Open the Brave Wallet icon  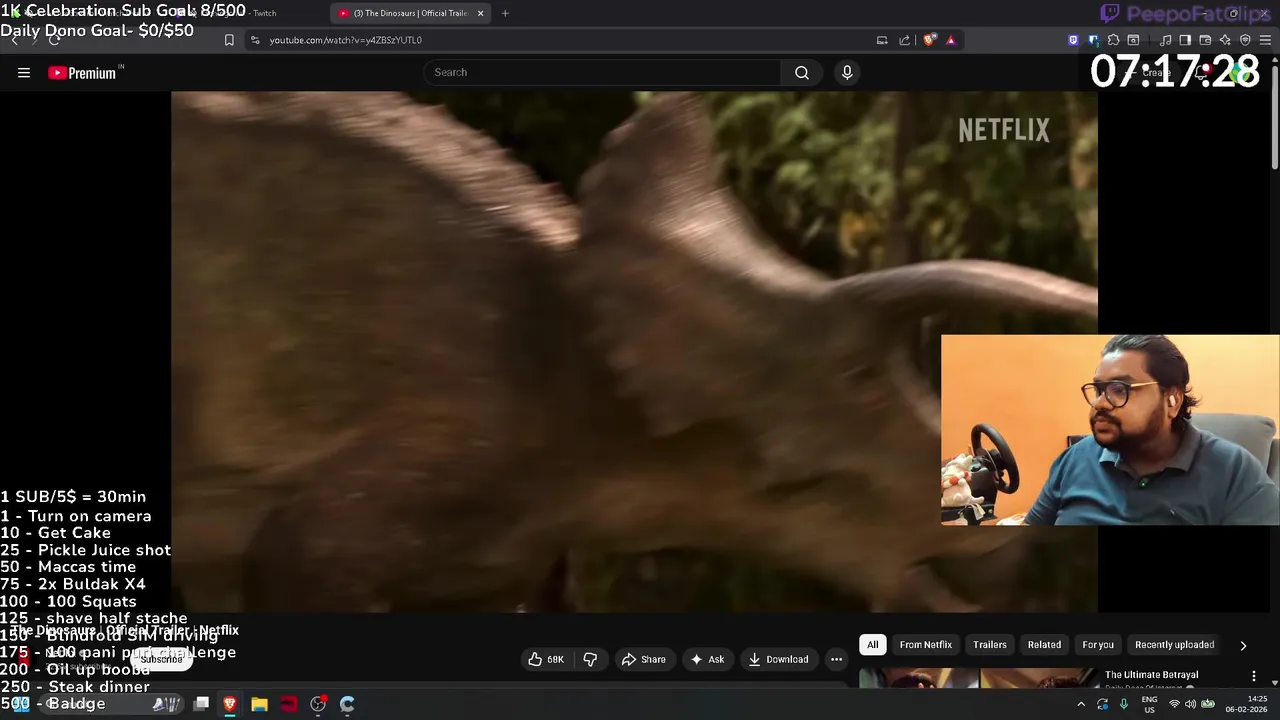click(x=1205, y=40)
